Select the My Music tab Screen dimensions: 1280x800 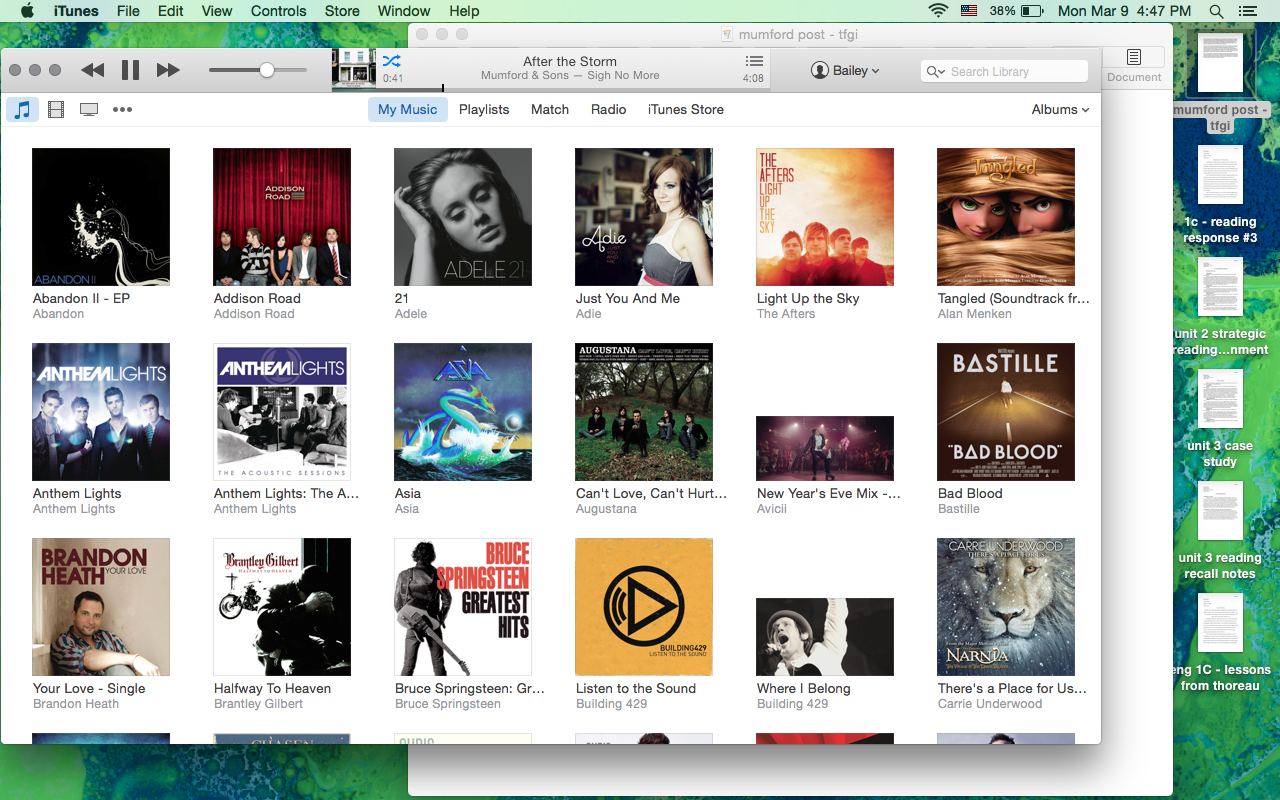pyautogui.click(x=407, y=110)
